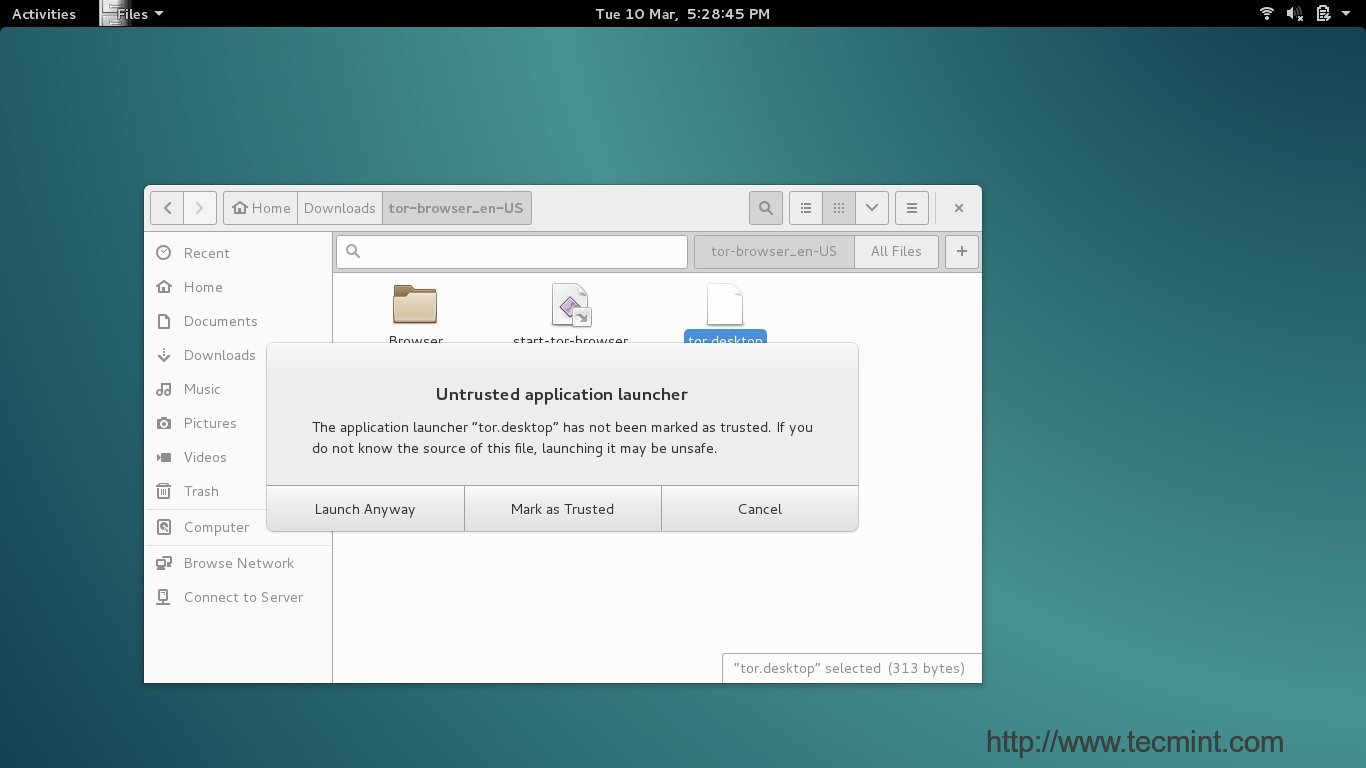
Task: Navigate to Downloads in path bar
Action: (339, 208)
